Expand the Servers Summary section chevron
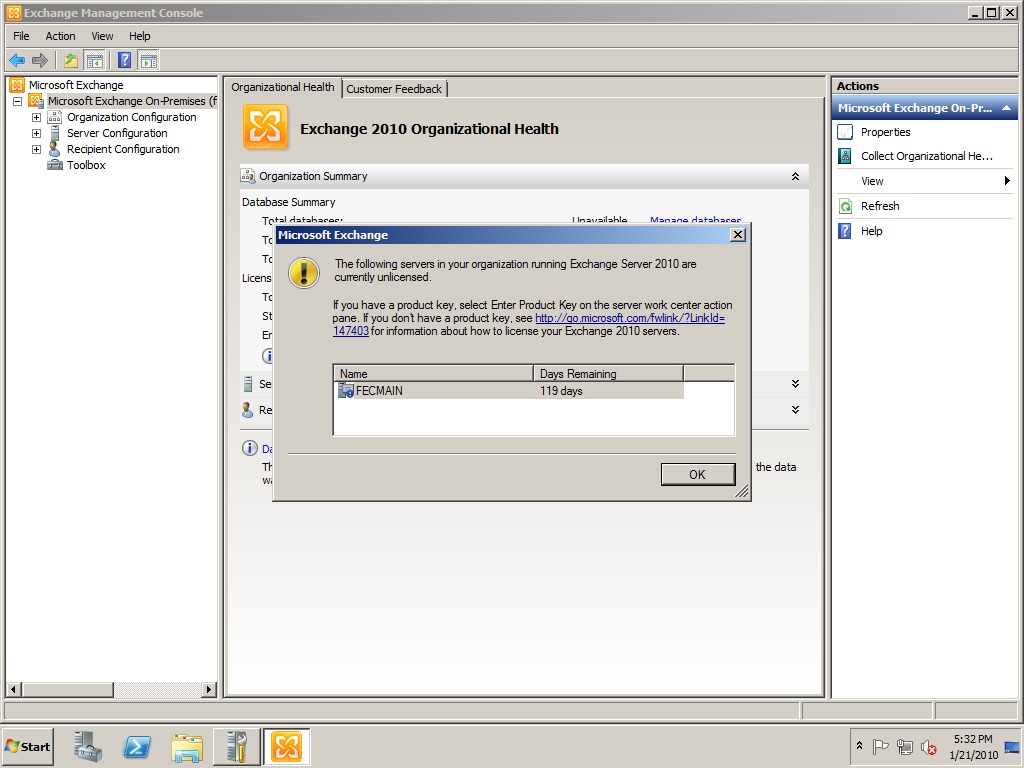Viewport: 1024px width, 768px height. (795, 384)
